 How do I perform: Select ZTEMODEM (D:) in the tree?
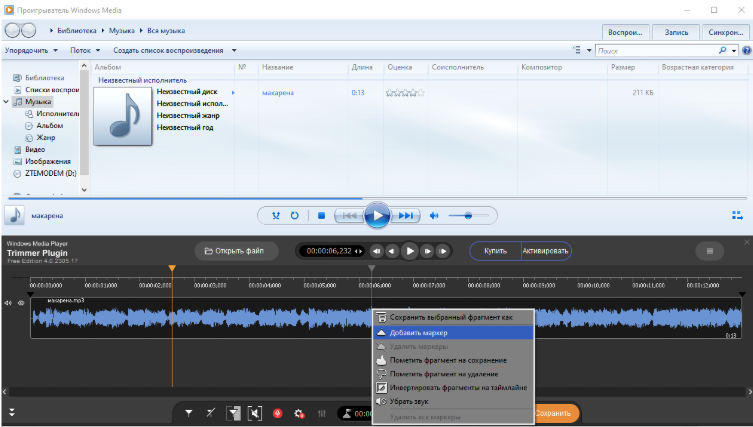45,173
